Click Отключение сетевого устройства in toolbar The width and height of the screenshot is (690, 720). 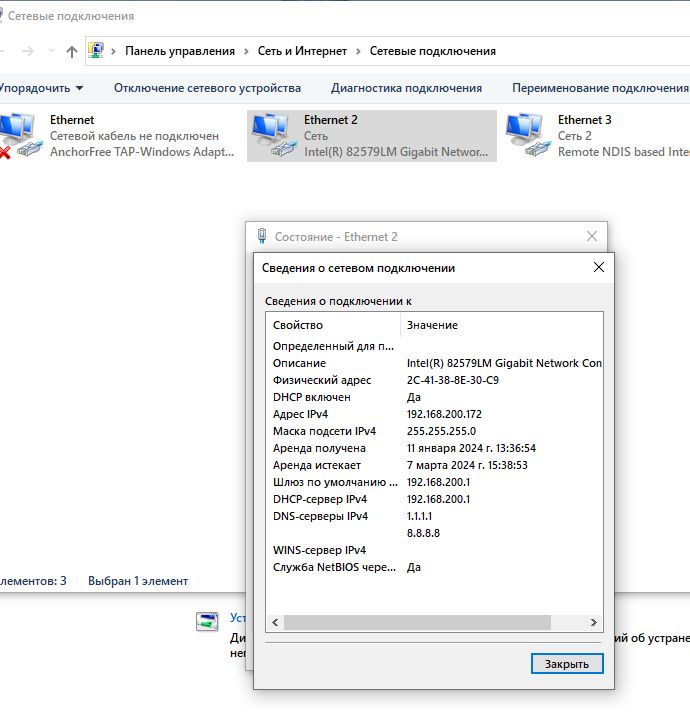(207, 88)
